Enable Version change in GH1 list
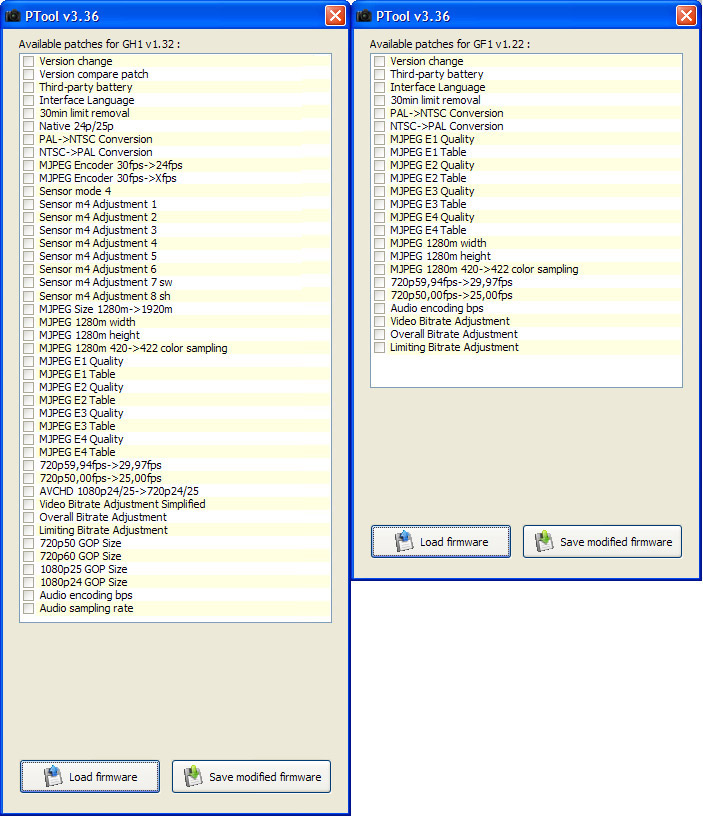Image resolution: width=703 pixels, height=817 pixels. point(29,61)
